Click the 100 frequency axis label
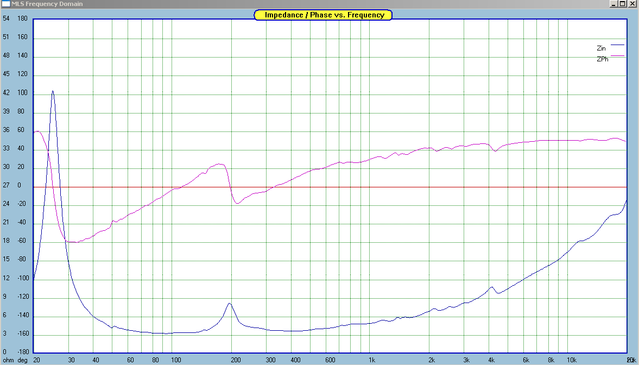The image size is (639, 365). tap(176, 360)
